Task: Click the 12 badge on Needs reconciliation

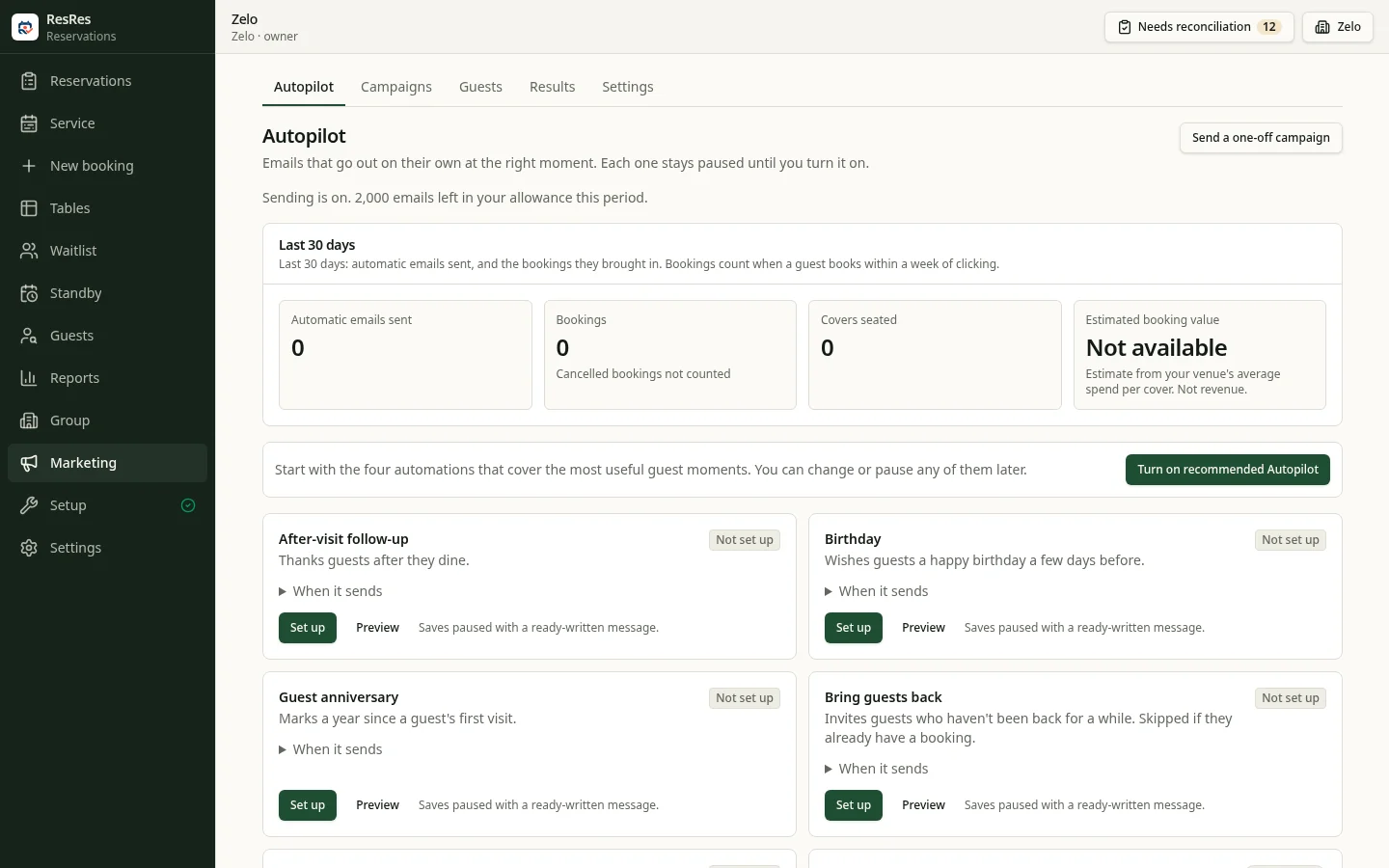Action: (x=1269, y=27)
